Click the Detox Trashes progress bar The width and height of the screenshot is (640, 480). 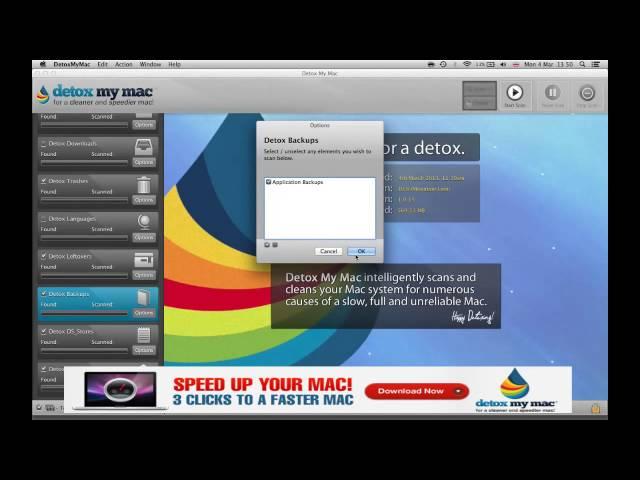pyautogui.click(x=84, y=200)
